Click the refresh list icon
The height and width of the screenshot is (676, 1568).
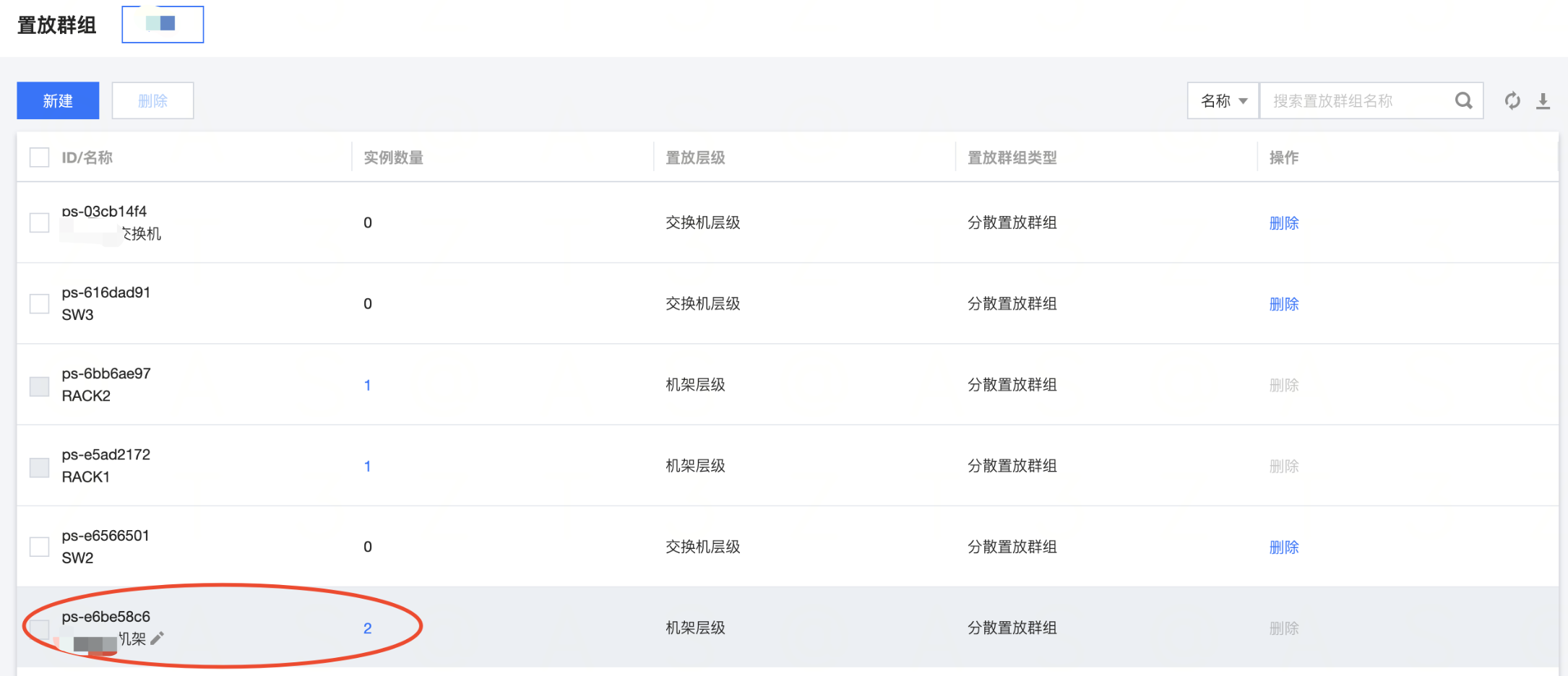[1512, 101]
